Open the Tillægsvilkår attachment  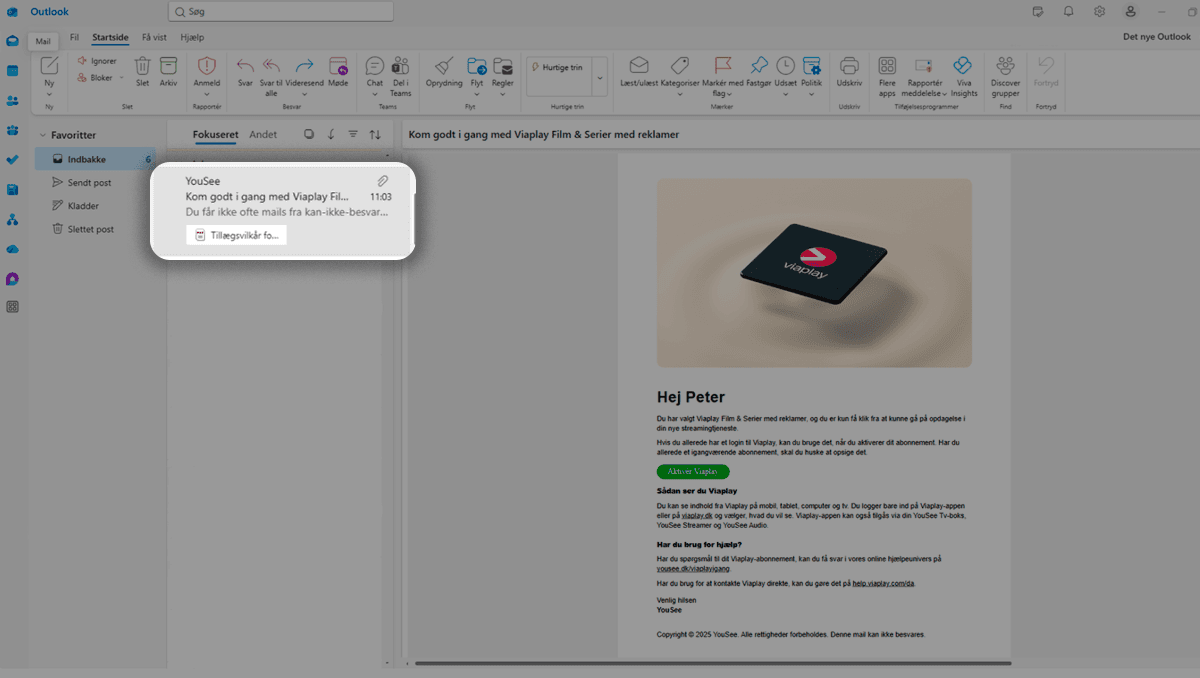pyautogui.click(x=236, y=235)
